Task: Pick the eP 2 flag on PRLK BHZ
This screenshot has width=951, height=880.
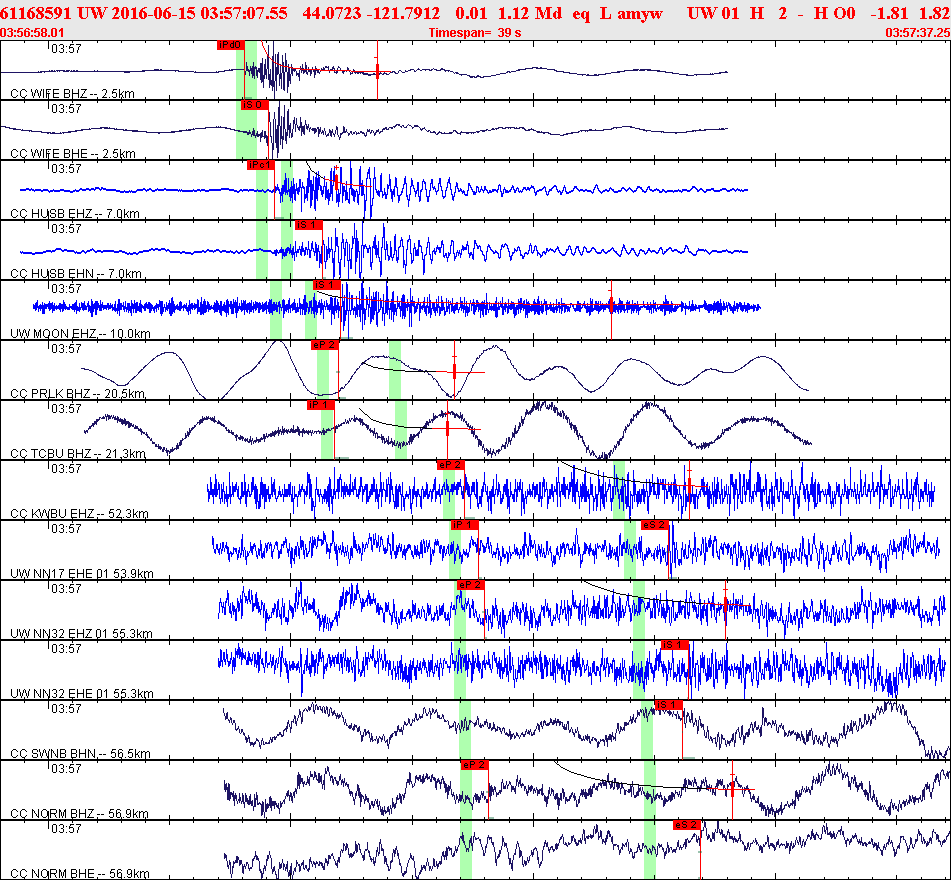Action: pyautogui.click(x=324, y=345)
